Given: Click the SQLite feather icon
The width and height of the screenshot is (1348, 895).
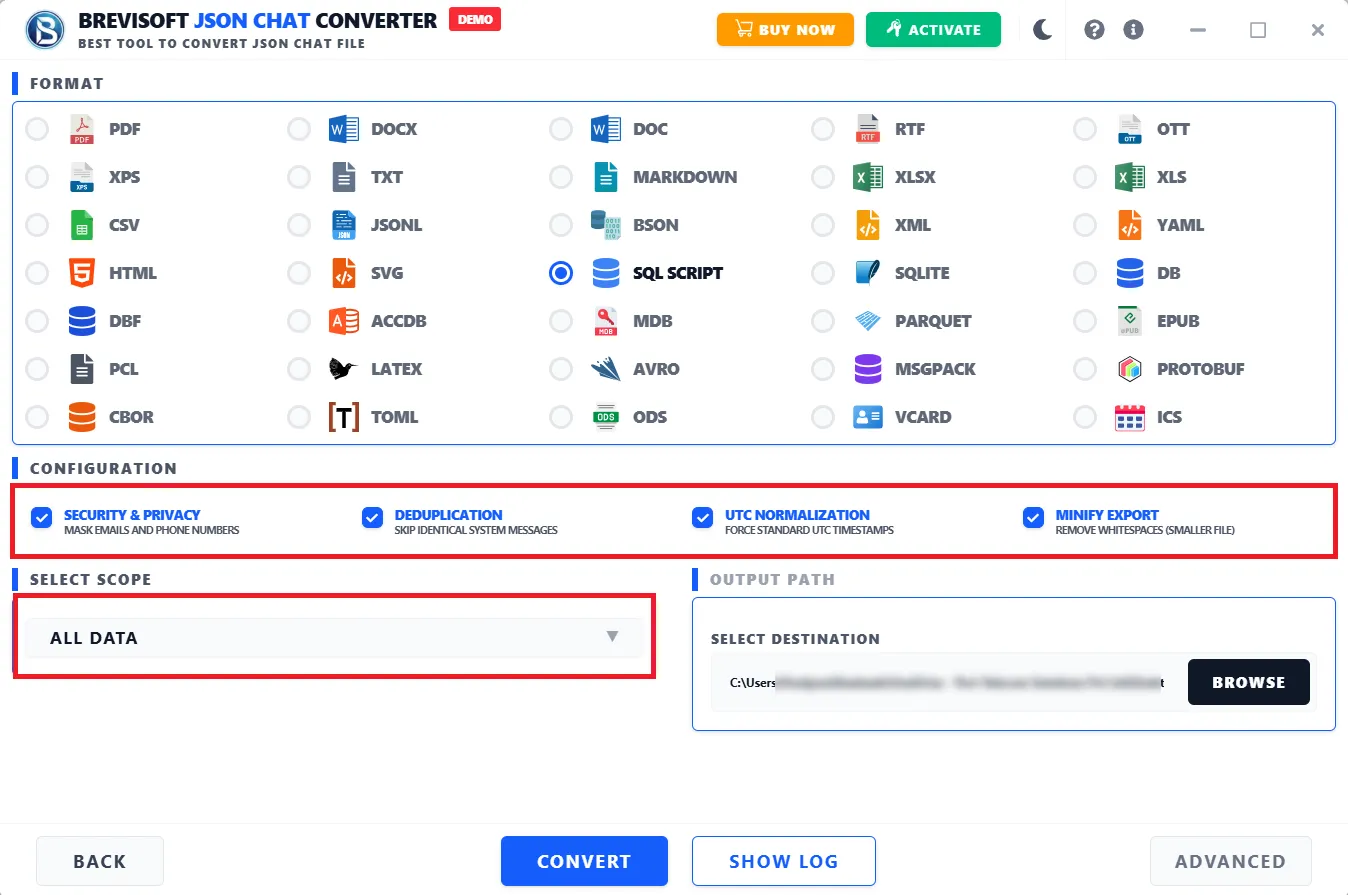Looking at the screenshot, I should [868, 273].
